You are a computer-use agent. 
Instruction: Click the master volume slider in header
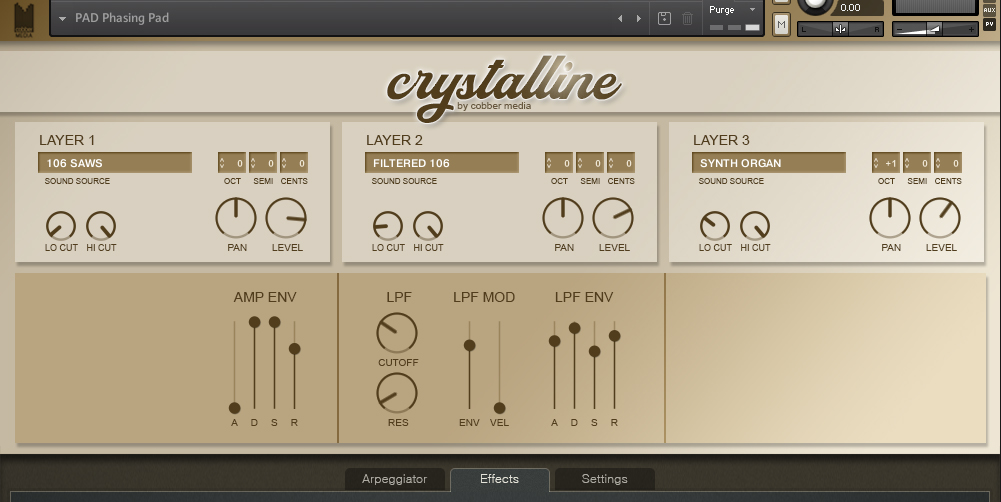point(935,29)
